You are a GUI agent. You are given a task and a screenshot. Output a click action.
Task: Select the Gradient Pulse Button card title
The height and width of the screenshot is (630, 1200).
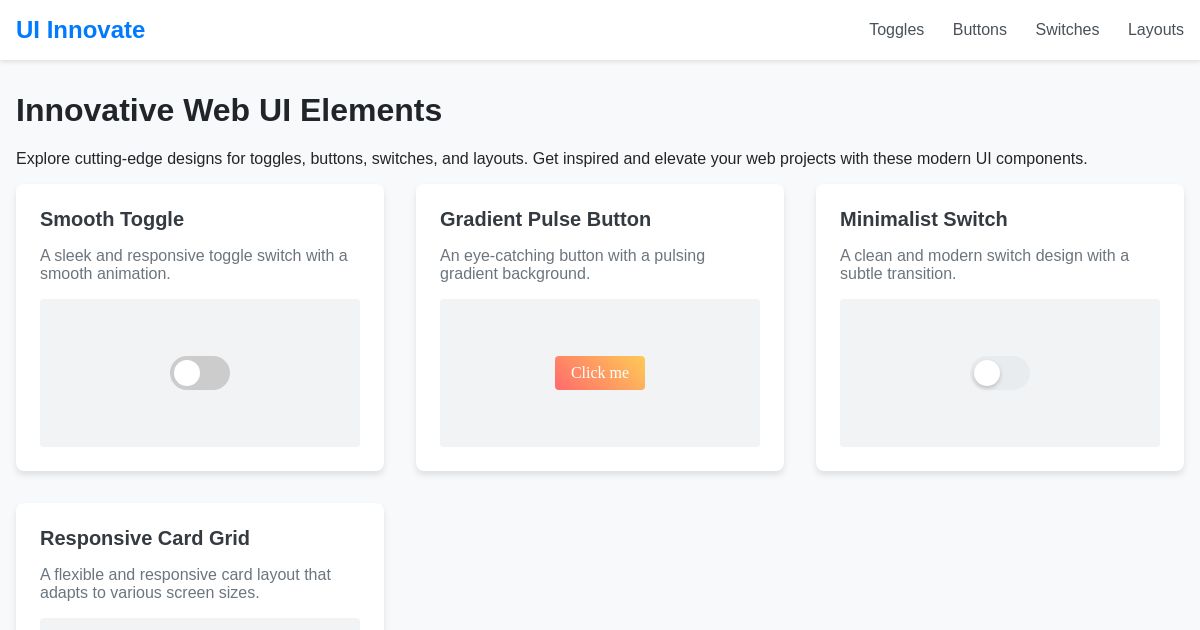coord(545,219)
